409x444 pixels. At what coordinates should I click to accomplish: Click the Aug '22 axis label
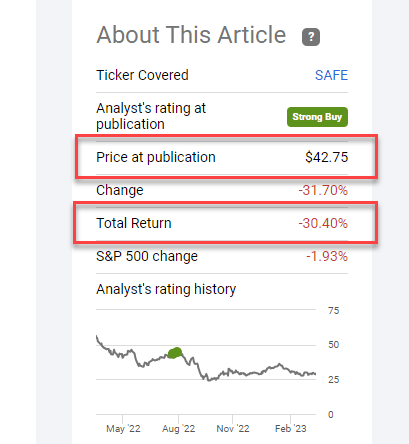179,429
